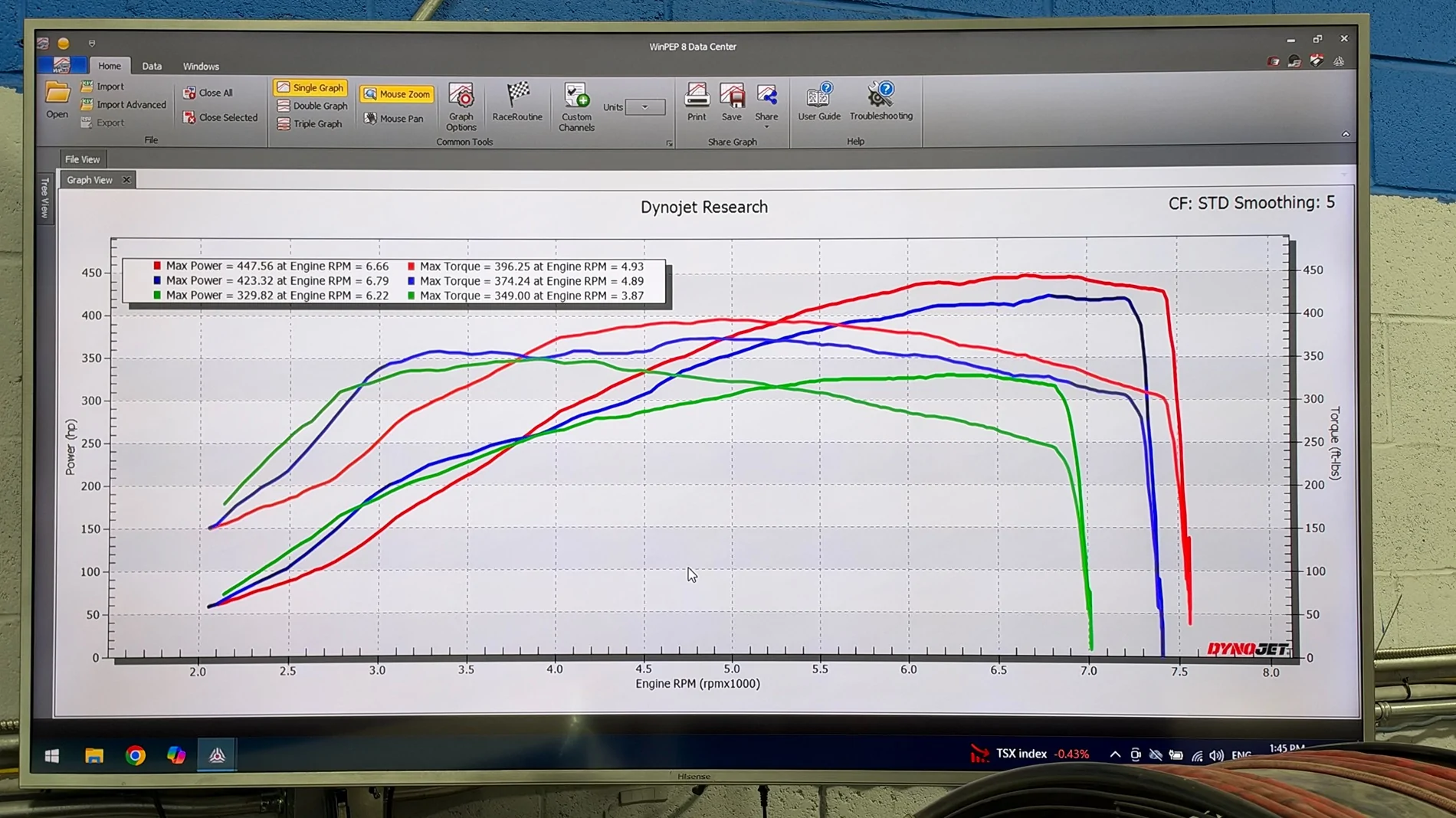Open the Share graph option
Screen dimensions: 1456x818
766,104
